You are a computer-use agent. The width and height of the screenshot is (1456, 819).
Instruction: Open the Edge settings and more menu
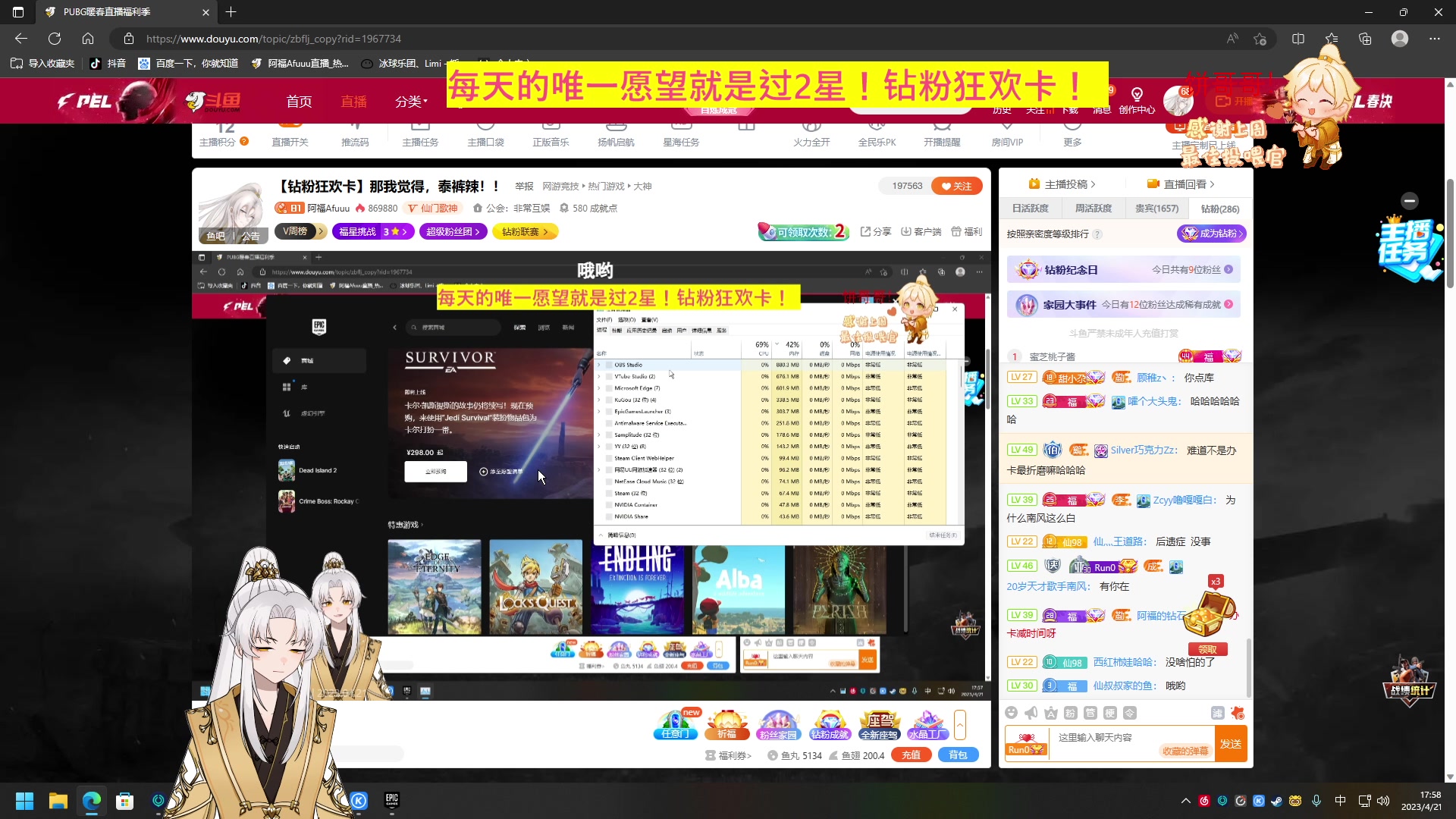pyautogui.click(x=1435, y=39)
